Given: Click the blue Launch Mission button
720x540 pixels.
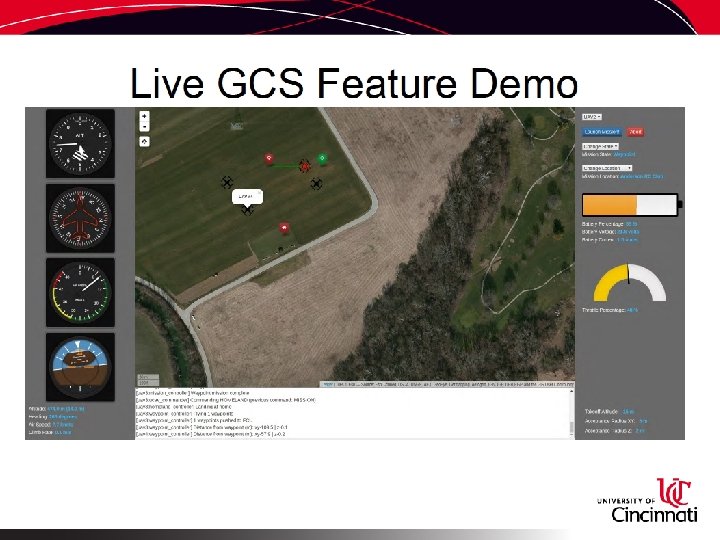Looking at the screenshot, I should click(602, 132).
